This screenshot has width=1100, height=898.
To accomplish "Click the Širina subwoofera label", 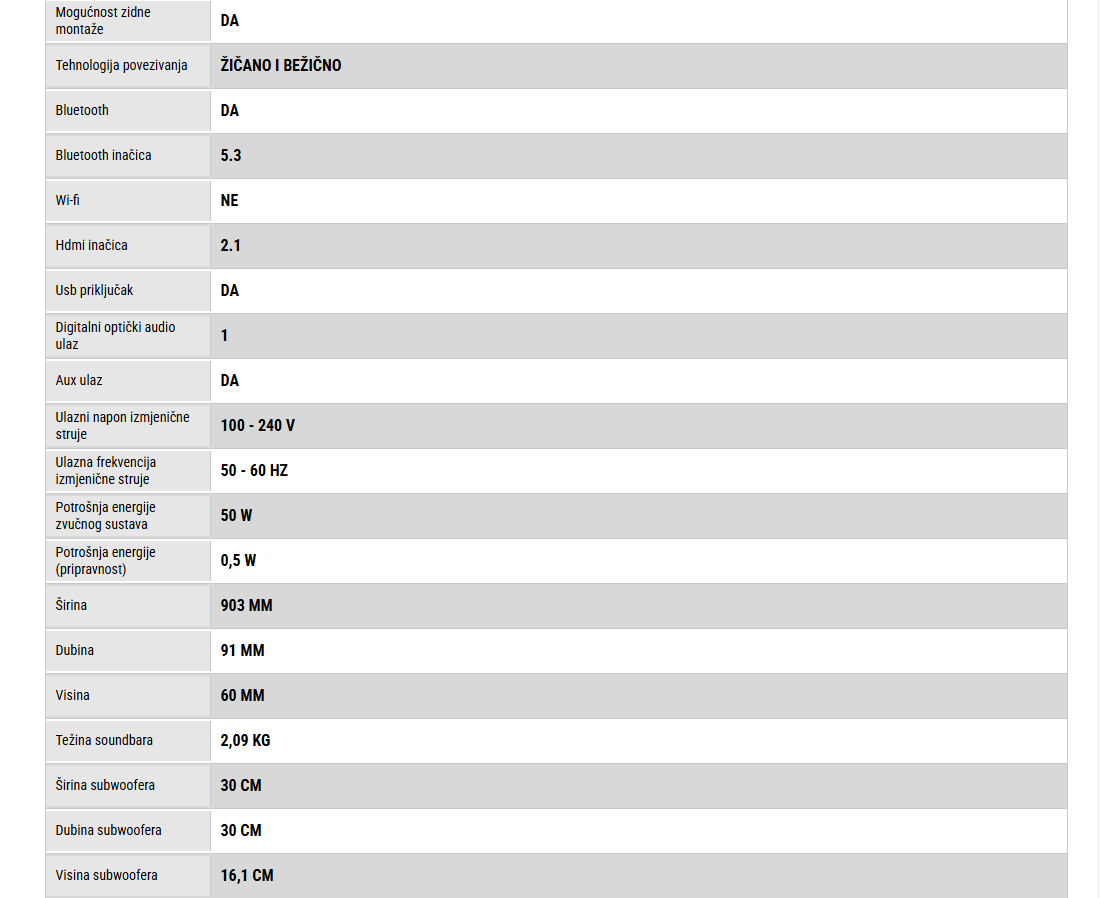I will [x=105, y=785].
